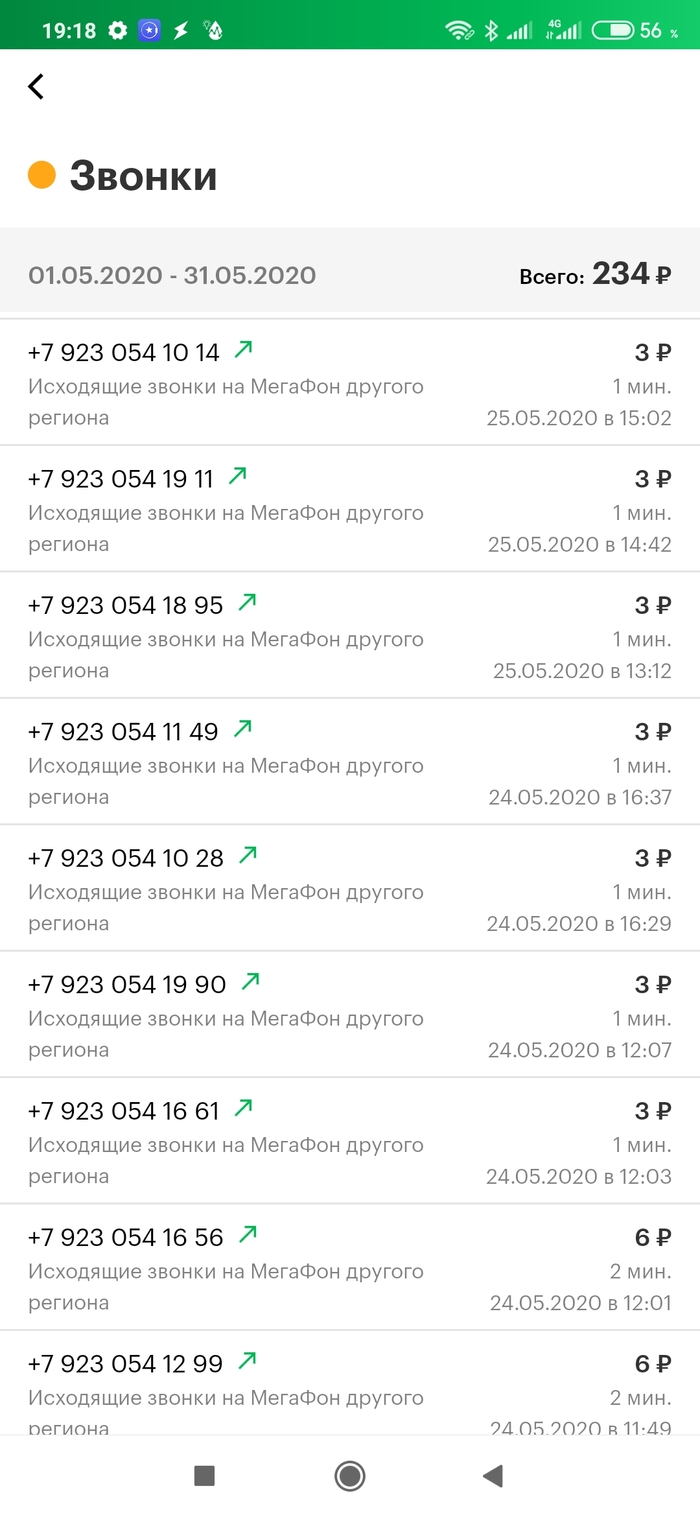This screenshot has width=700, height=1517.
Task: Open call to +7 923 054 18 95
Action: tap(350, 636)
